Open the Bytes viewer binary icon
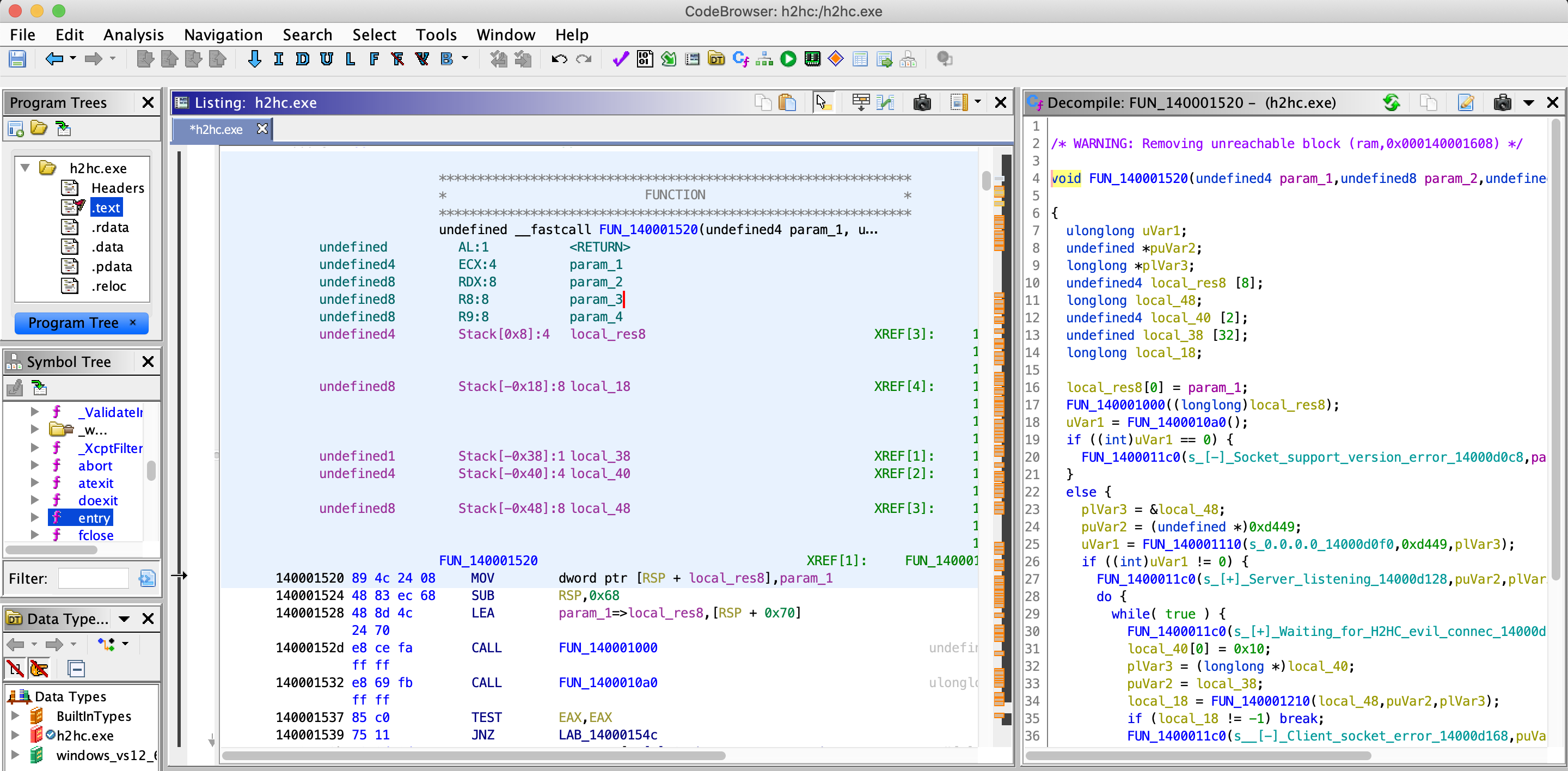This screenshot has width=1568, height=771. pos(645,59)
